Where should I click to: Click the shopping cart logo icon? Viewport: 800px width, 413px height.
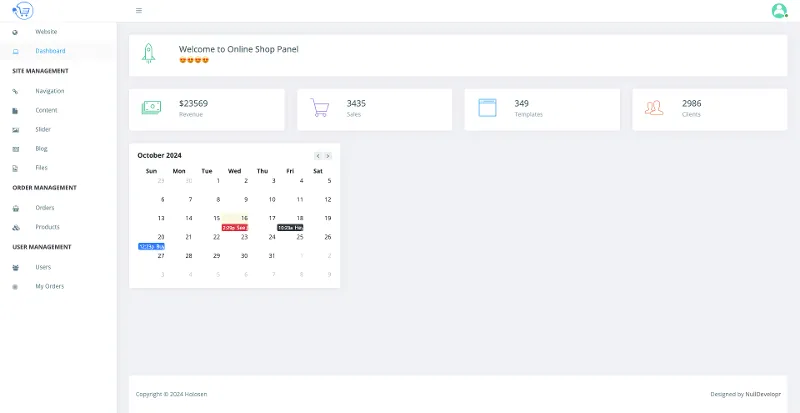coord(23,10)
